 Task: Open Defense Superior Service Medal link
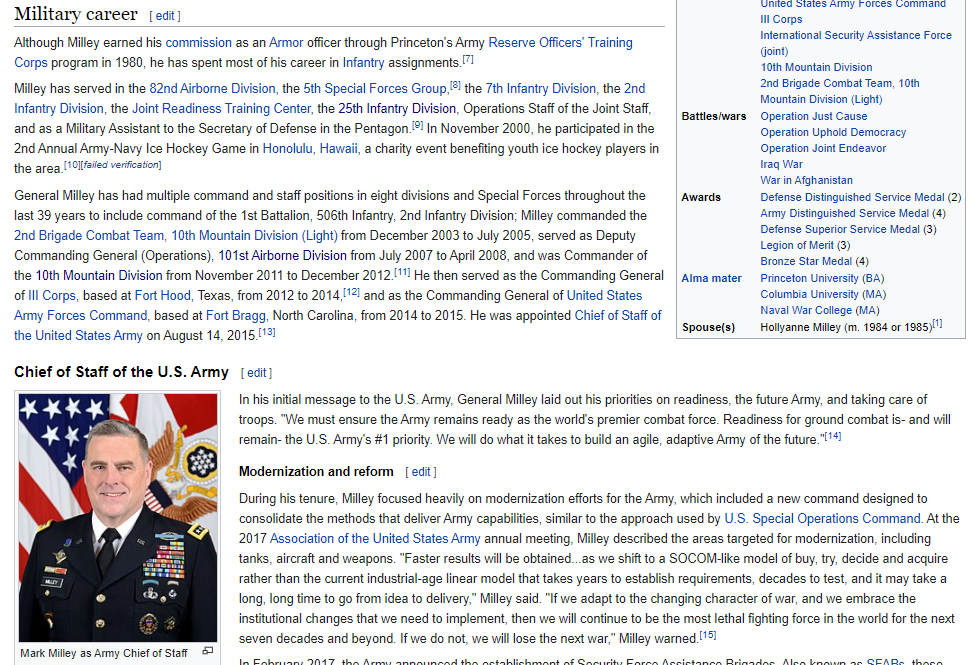coord(840,230)
